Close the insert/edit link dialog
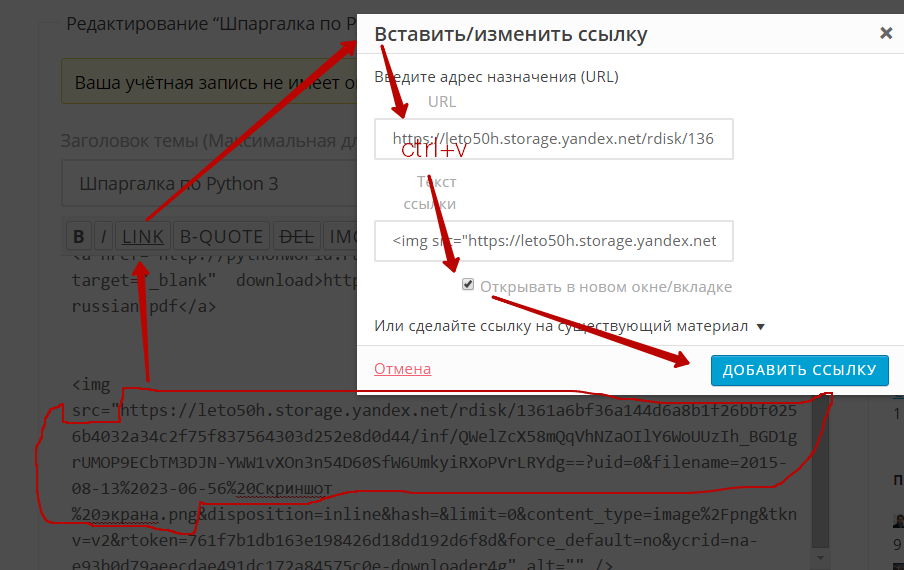Screen dimensions: 904x570 click(x=886, y=33)
